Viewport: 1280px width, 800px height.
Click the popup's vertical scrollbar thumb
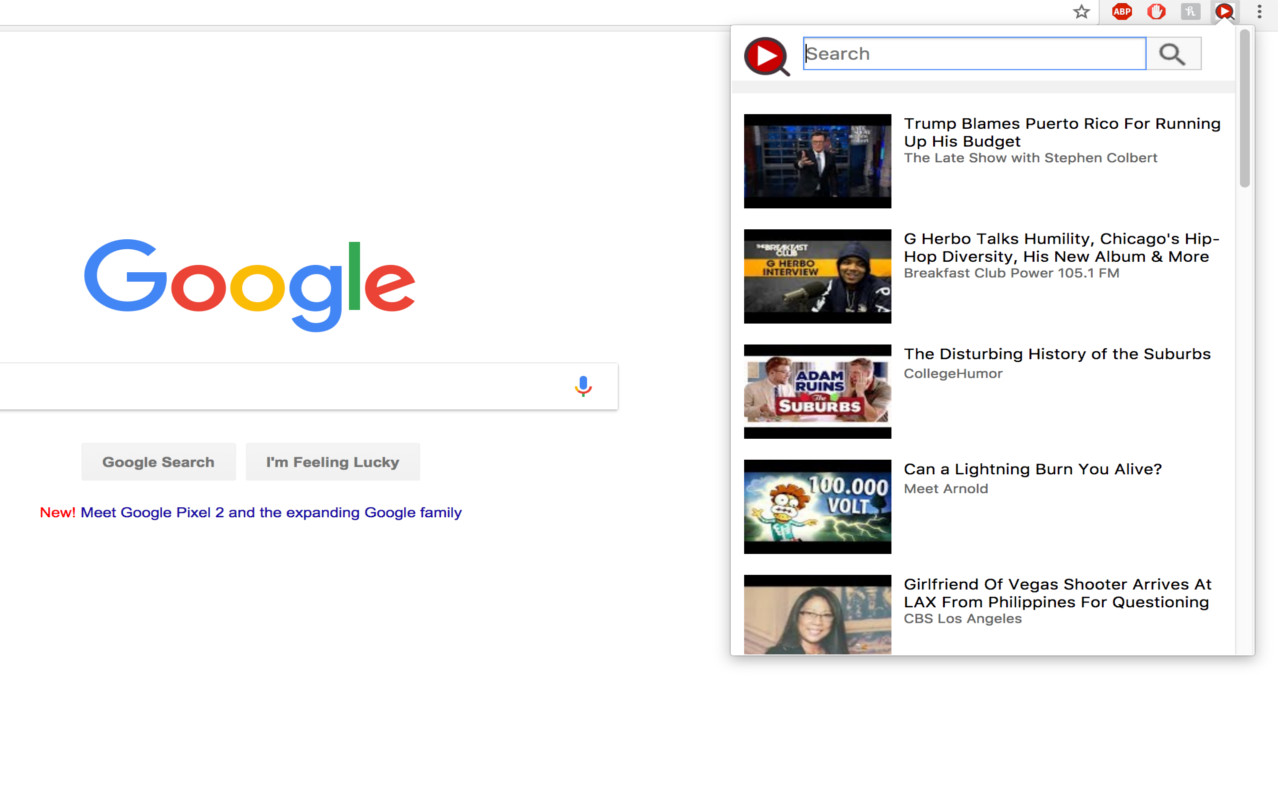coord(1245,108)
